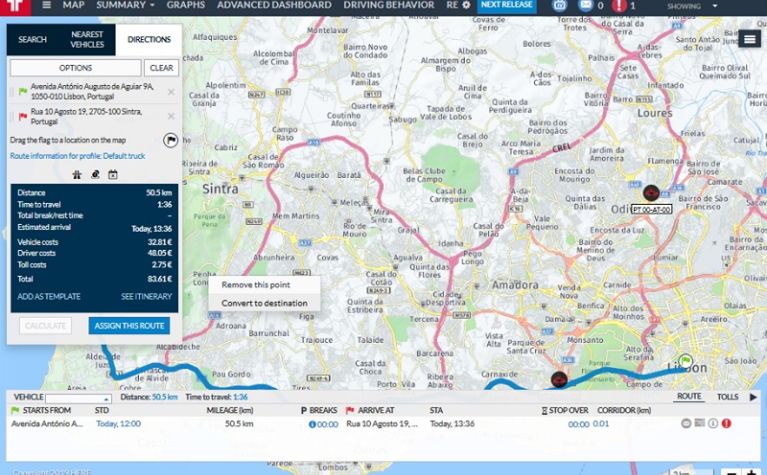Viewport: 767px width, 475px height.
Task: Click ADD AS TEMPLATE link
Action: [x=49, y=296]
